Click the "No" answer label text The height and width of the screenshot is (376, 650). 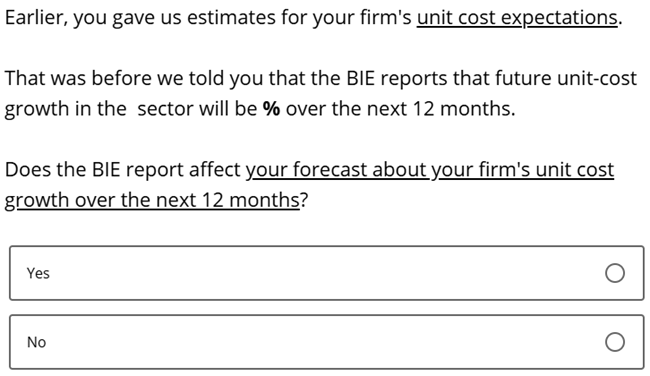36,342
